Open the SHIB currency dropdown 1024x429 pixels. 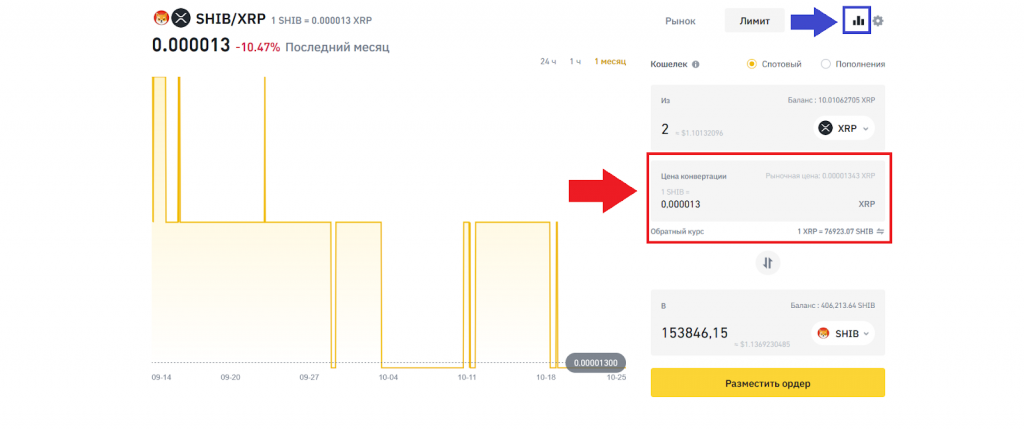coord(843,334)
